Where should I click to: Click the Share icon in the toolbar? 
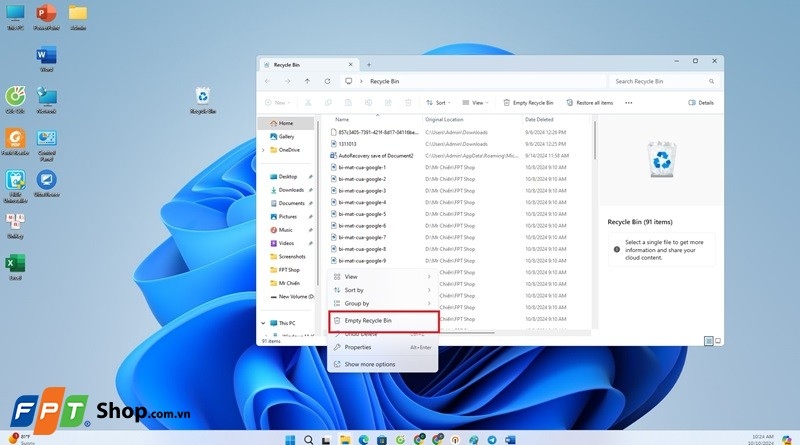[x=388, y=103]
